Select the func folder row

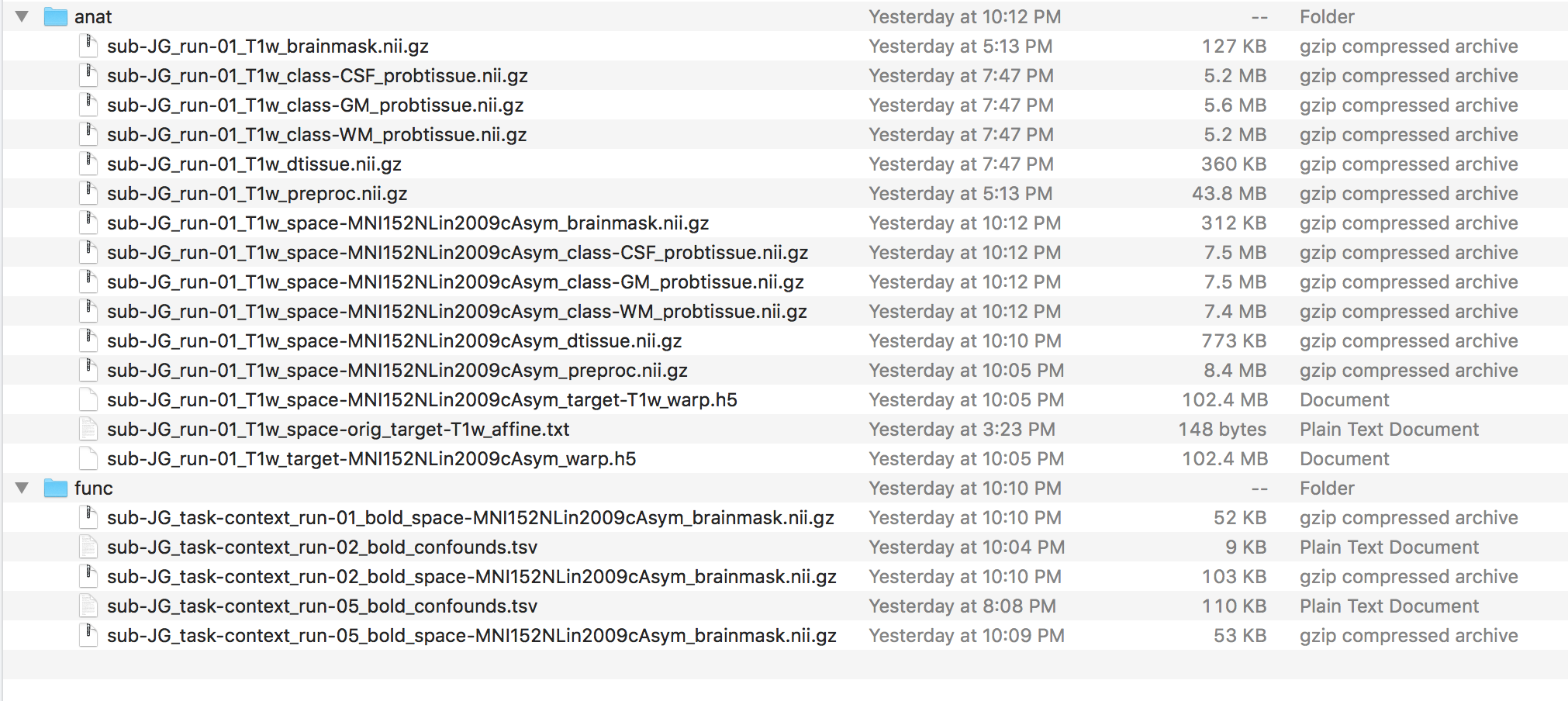click(x=93, y=488)
